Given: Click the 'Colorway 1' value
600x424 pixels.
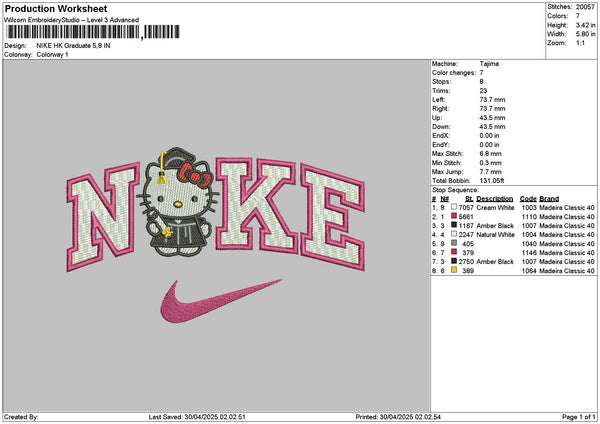Looking at the screenshot, I should 52,55.
